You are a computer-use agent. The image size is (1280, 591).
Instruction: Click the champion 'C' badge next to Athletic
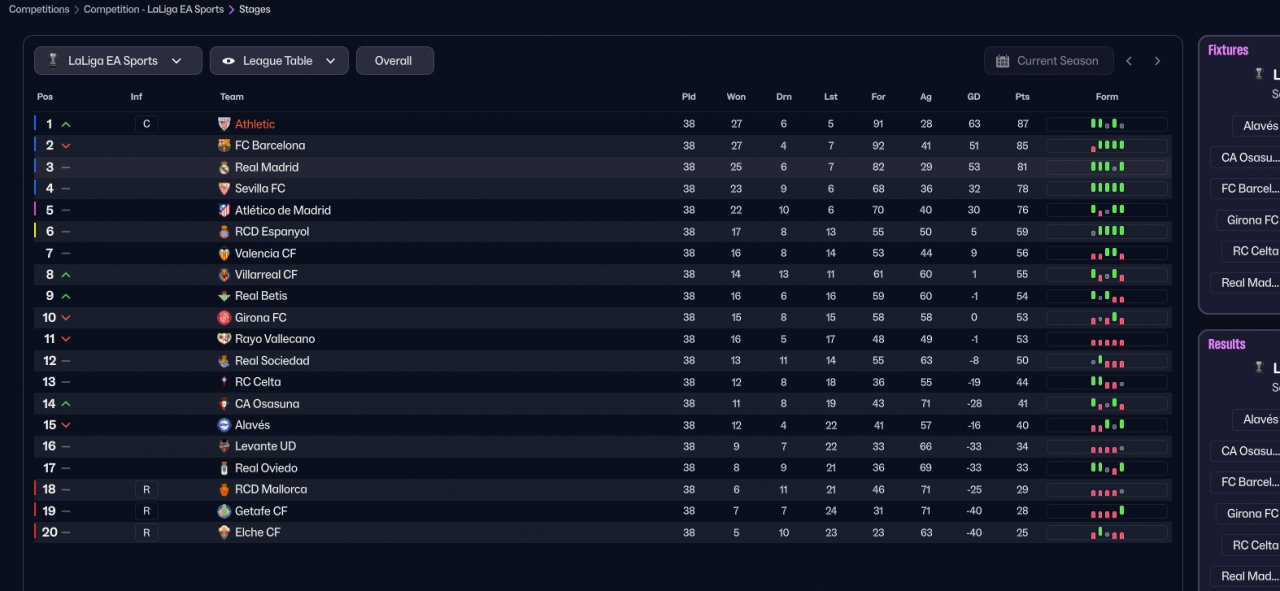[146, 124]
